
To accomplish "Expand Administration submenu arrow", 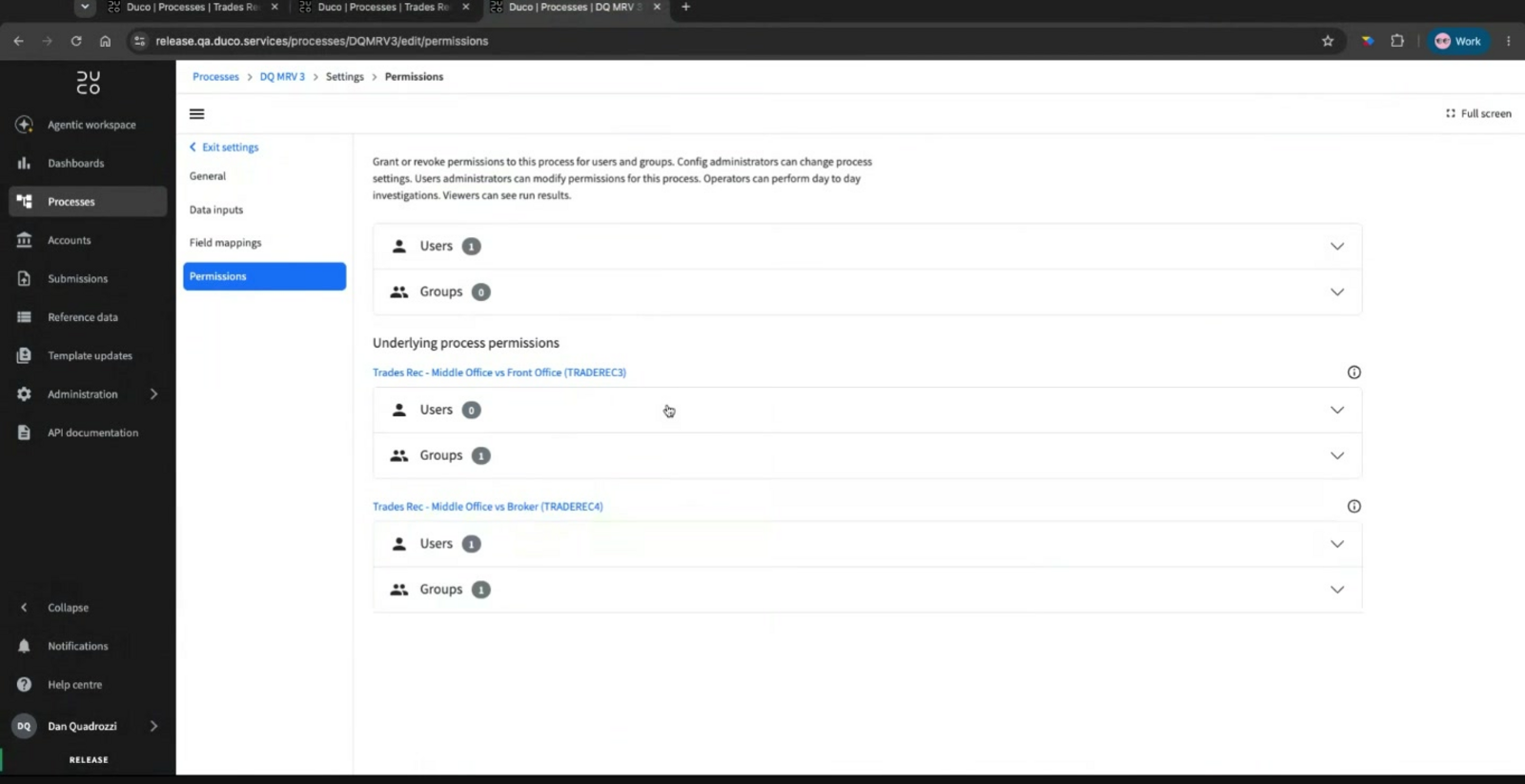I will coord(153,394).
